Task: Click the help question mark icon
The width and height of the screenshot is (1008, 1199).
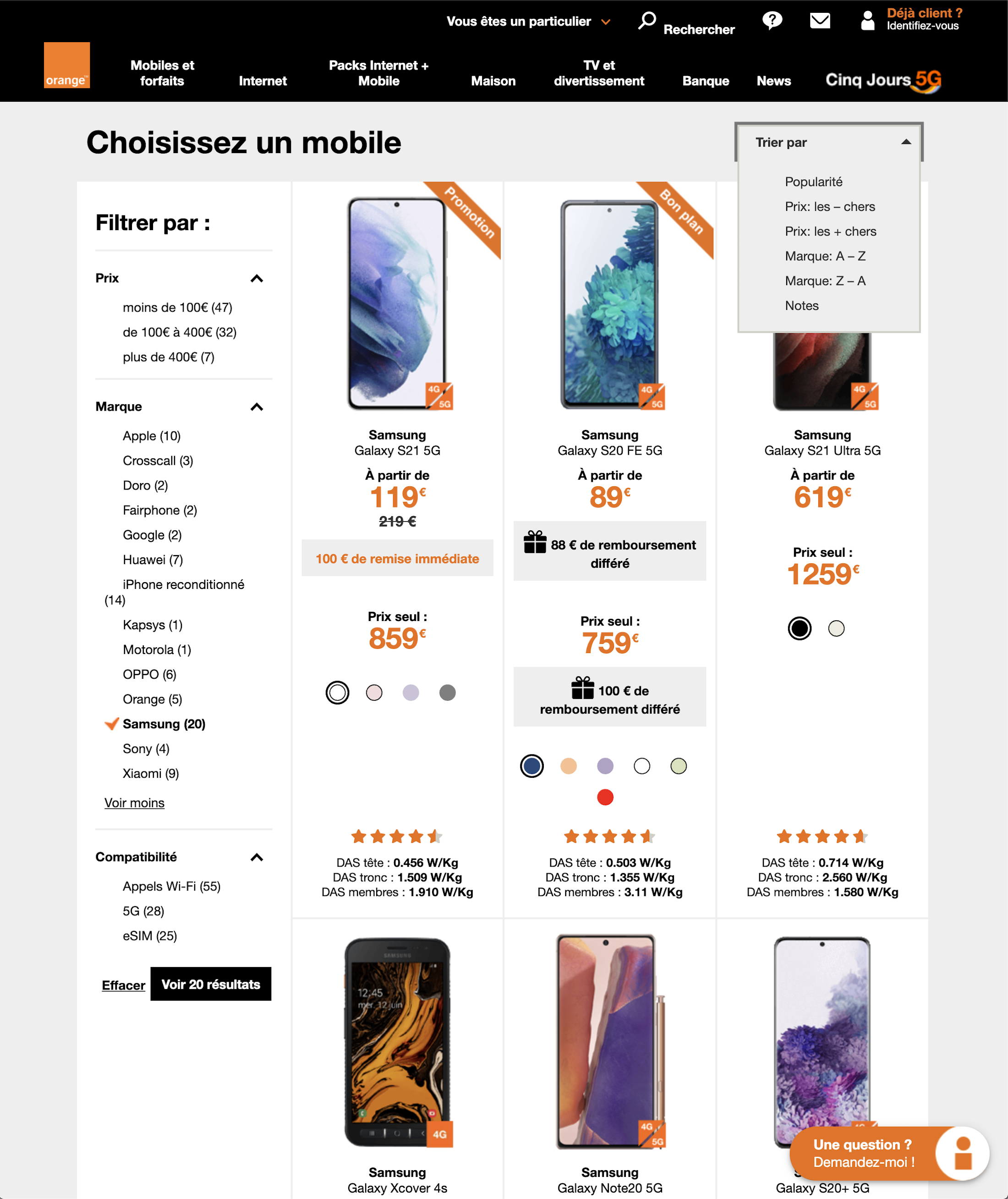Action: pos(772,20)
